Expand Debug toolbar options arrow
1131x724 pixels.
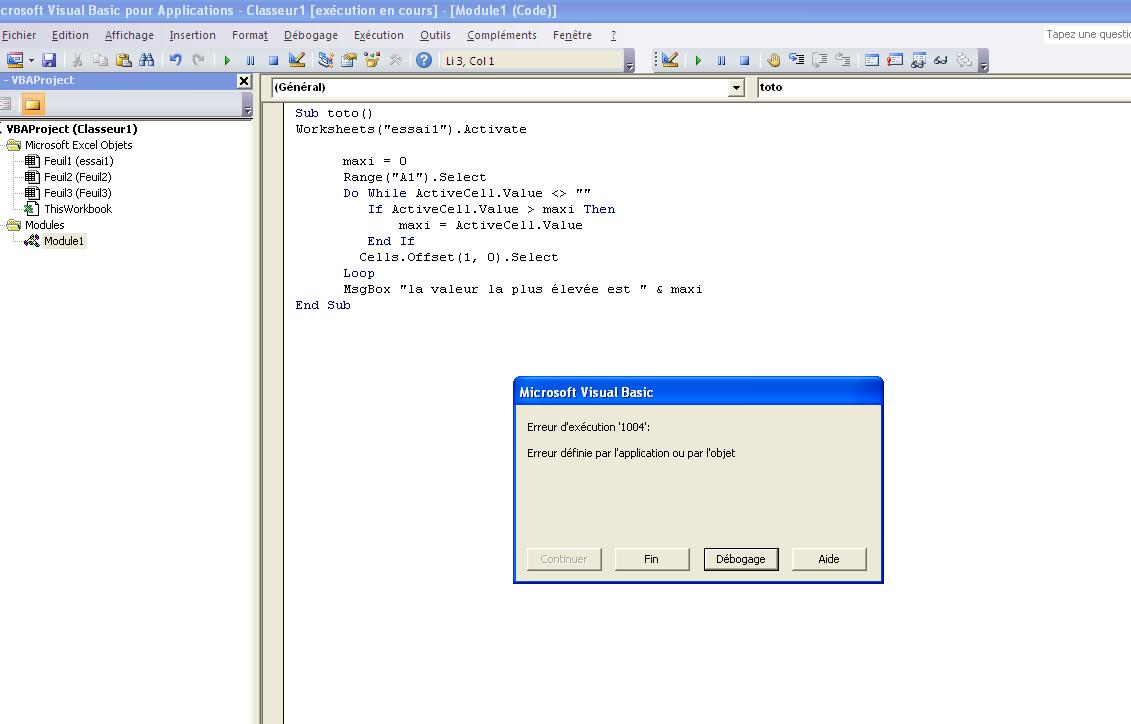983,62
